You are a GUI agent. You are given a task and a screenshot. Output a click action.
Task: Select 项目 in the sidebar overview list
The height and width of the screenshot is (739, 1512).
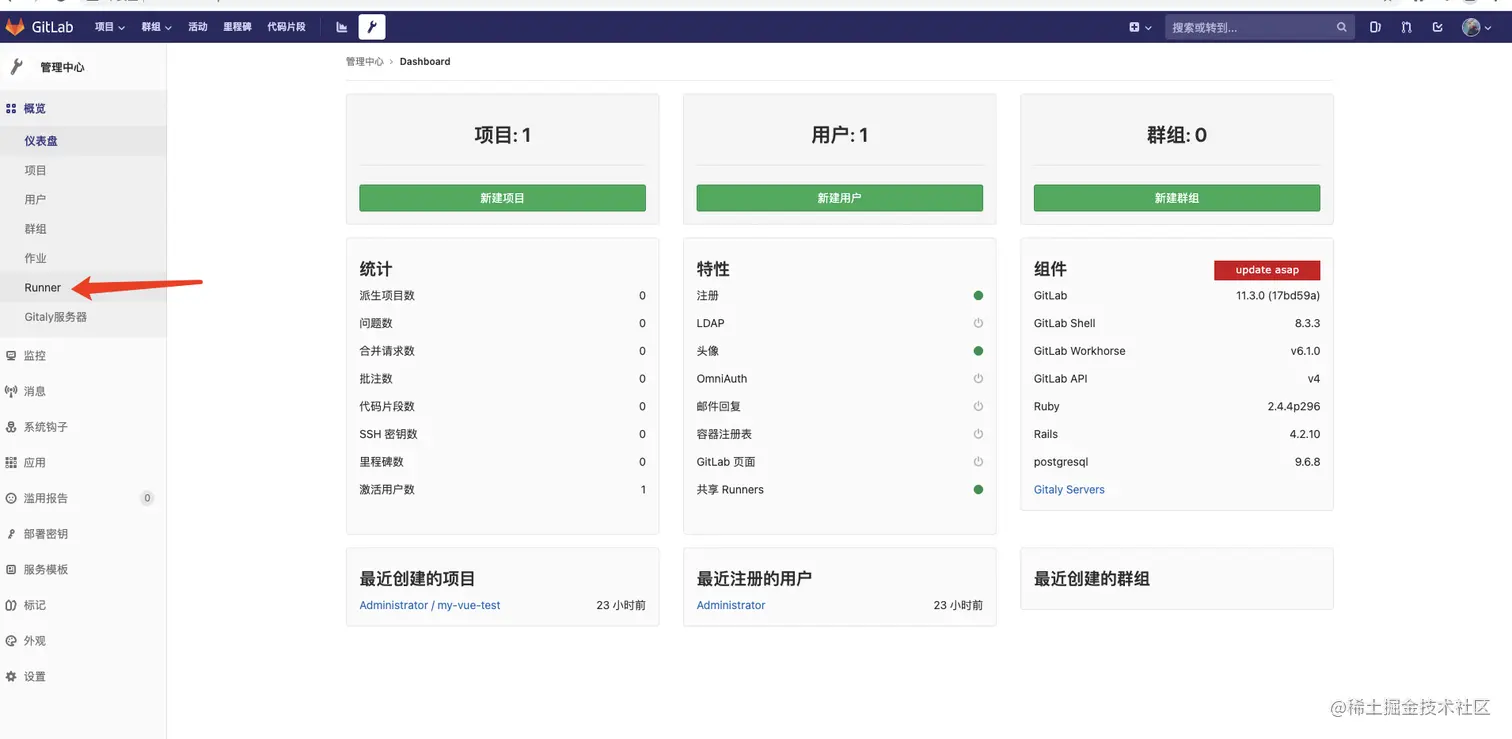(83, 170)
